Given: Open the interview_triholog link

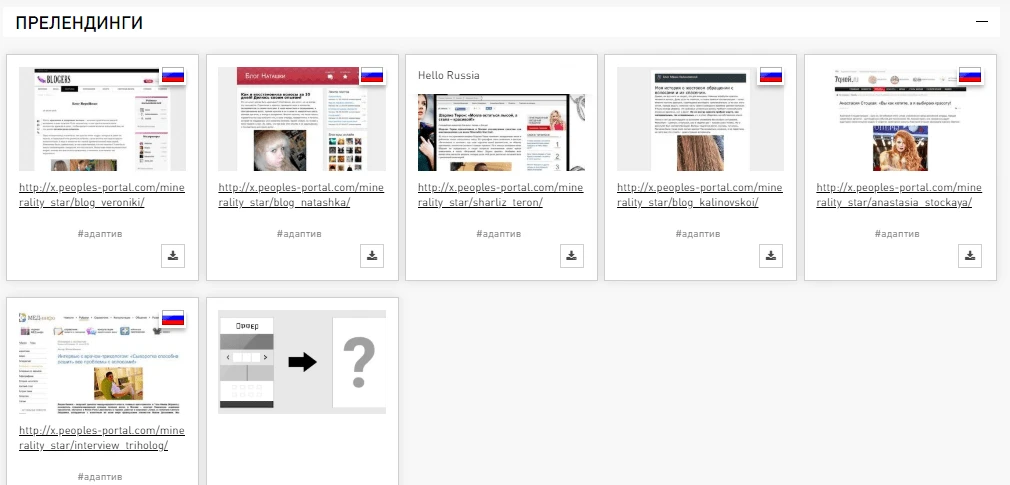Looking at the screenshot, I should pos(102,438).
